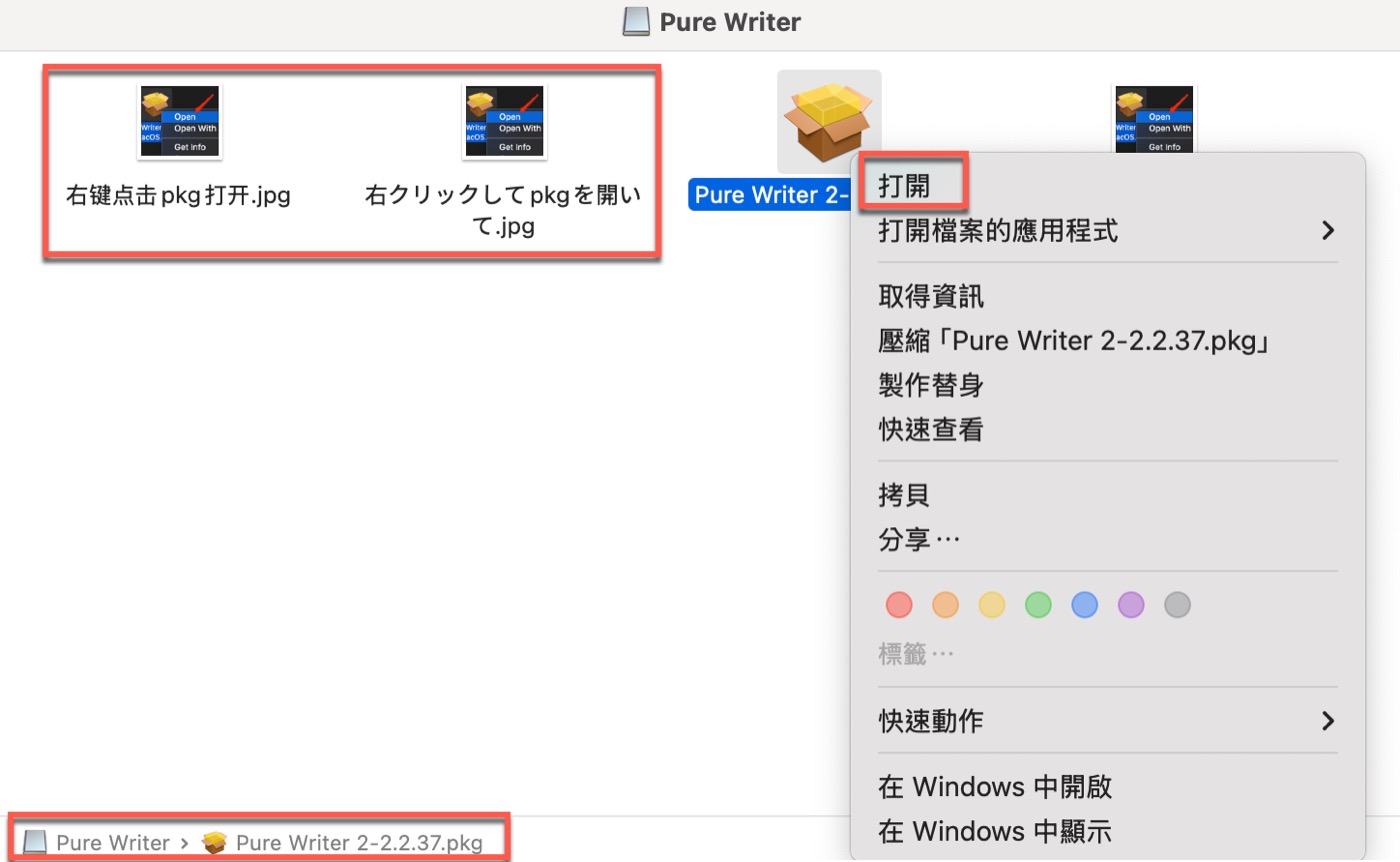
Task: Click 快速查看 to preview the package
Action: click(x=932, y=430)
